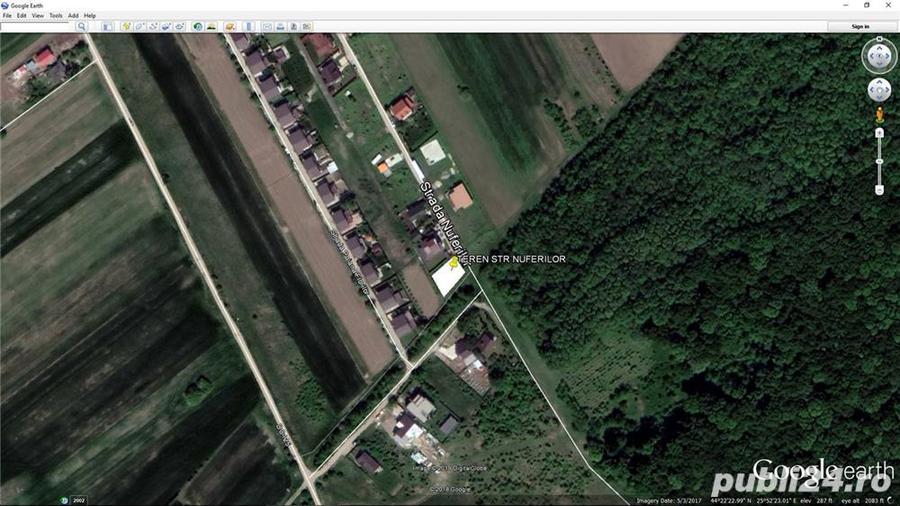Viewport: 900px width, 506px height.
Task: Click the yellow TEREN STR NUFERILOR placemark
Action: coord(454,262)
